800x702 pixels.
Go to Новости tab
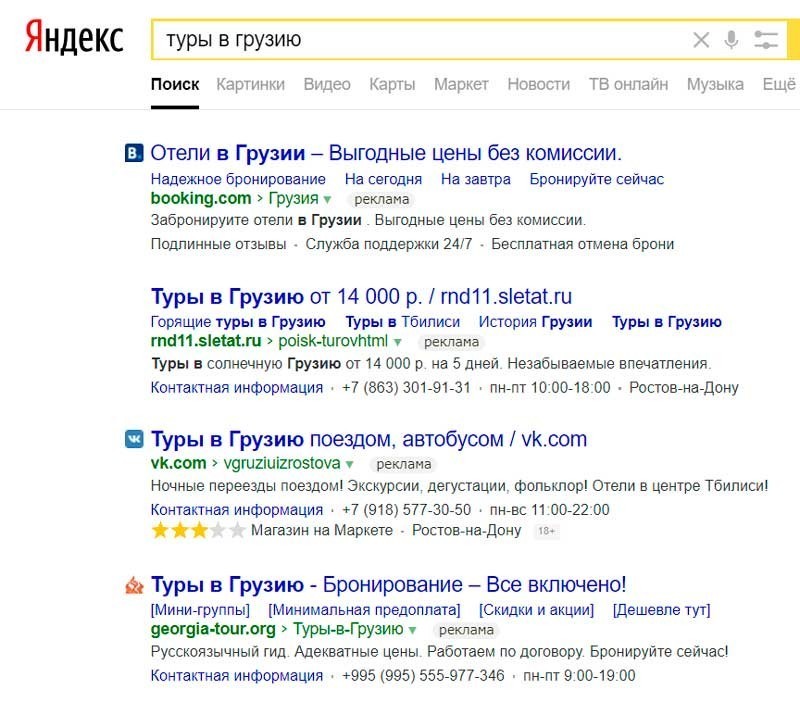[x=539, y=84]
